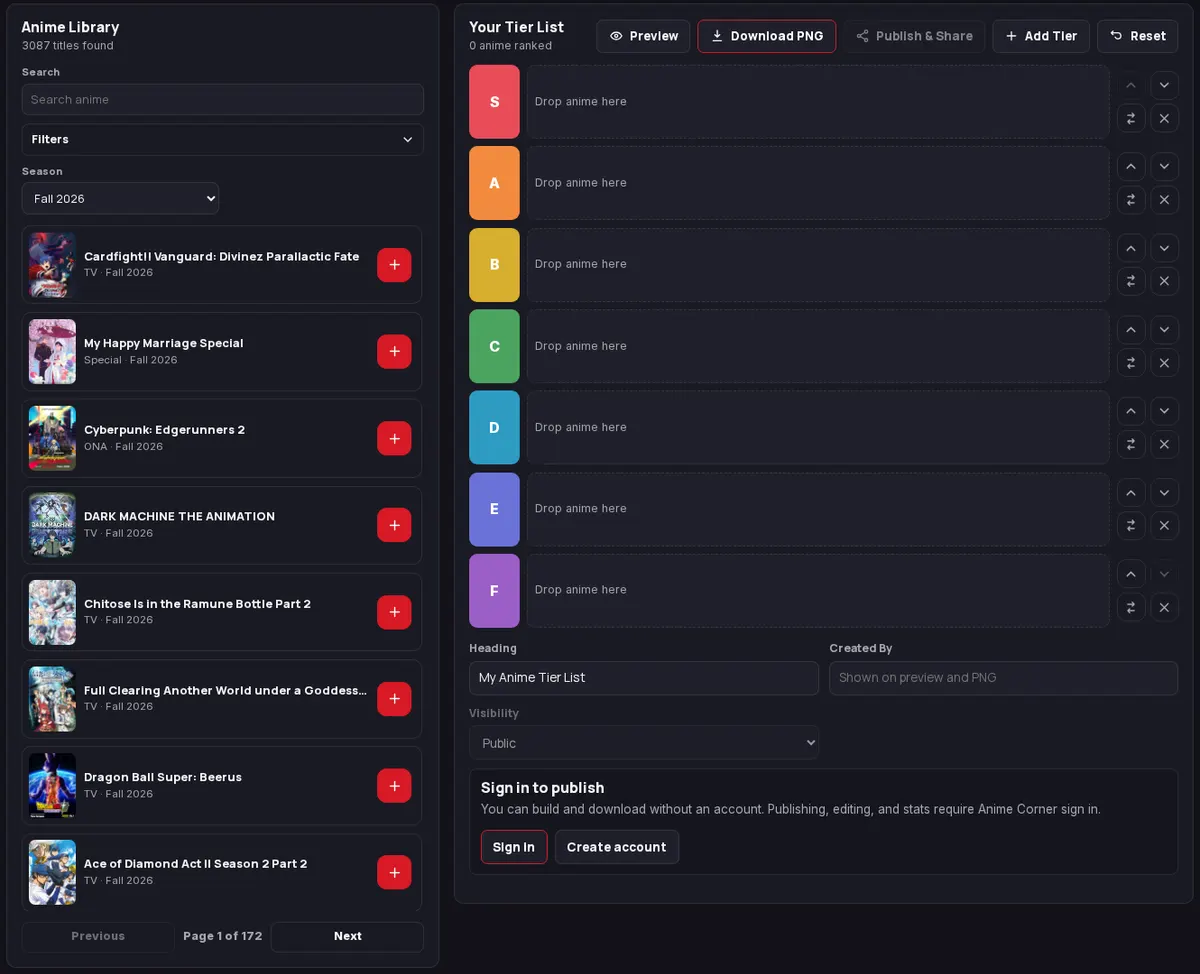Move the E tier down
Image resolution: width=1200 pixels, height=974 pixels.
[x=1164, y=492]
